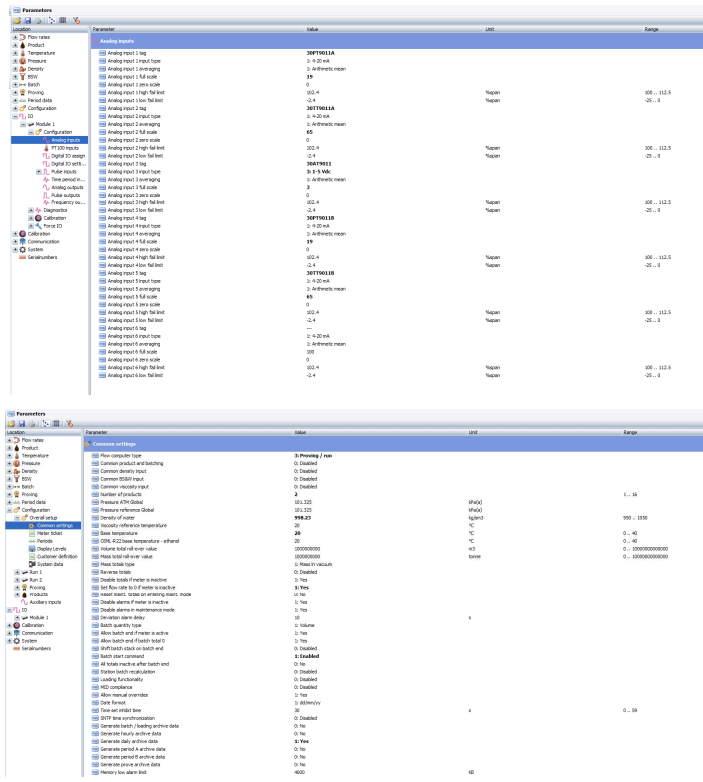Click the Product droplet icon in lower window tree
This screenshot has width=703, height=782.
(x=16, y=448)
